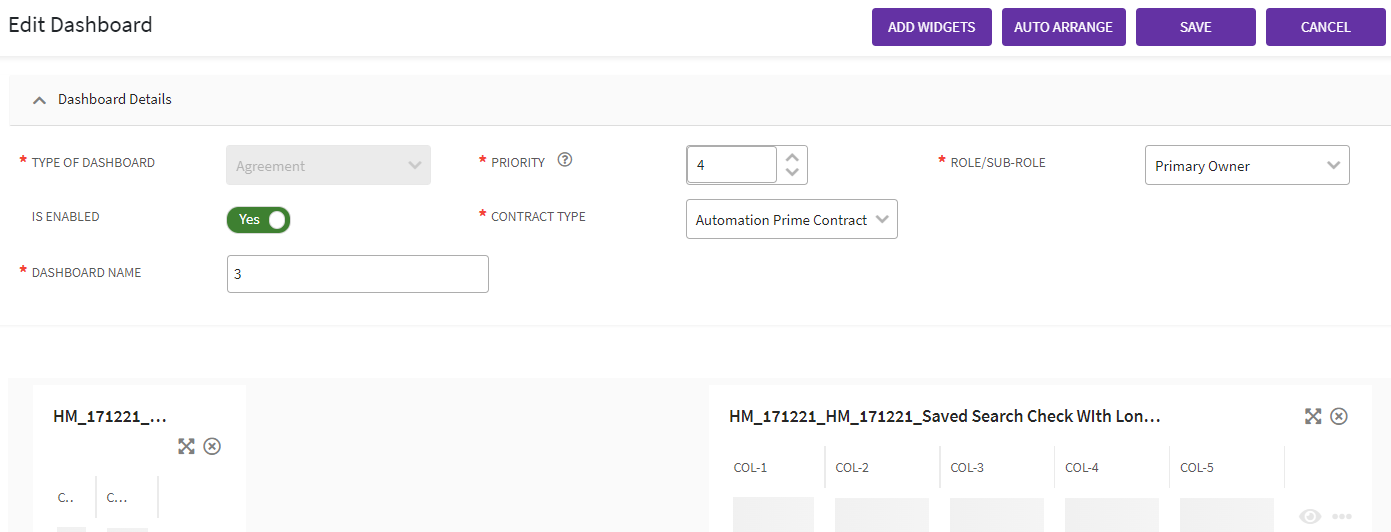Image resolution: width=1391 pixels, height=532 pixels.
Task: Click the Add Widgets button
Action: (x=931, y=27)
